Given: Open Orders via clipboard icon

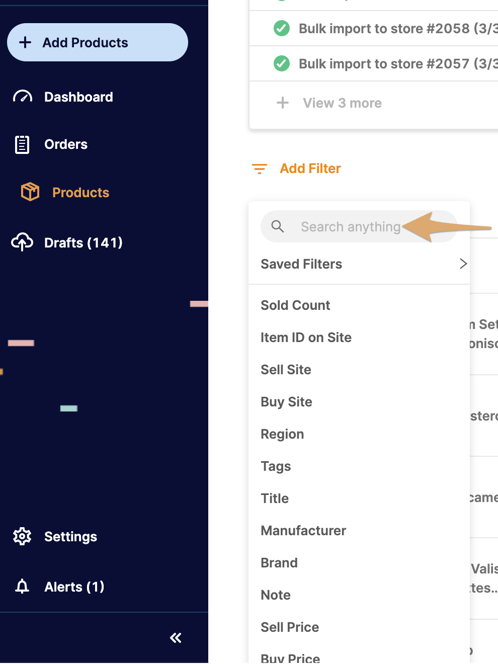Looking at the screenshot, I should (22, 144).
